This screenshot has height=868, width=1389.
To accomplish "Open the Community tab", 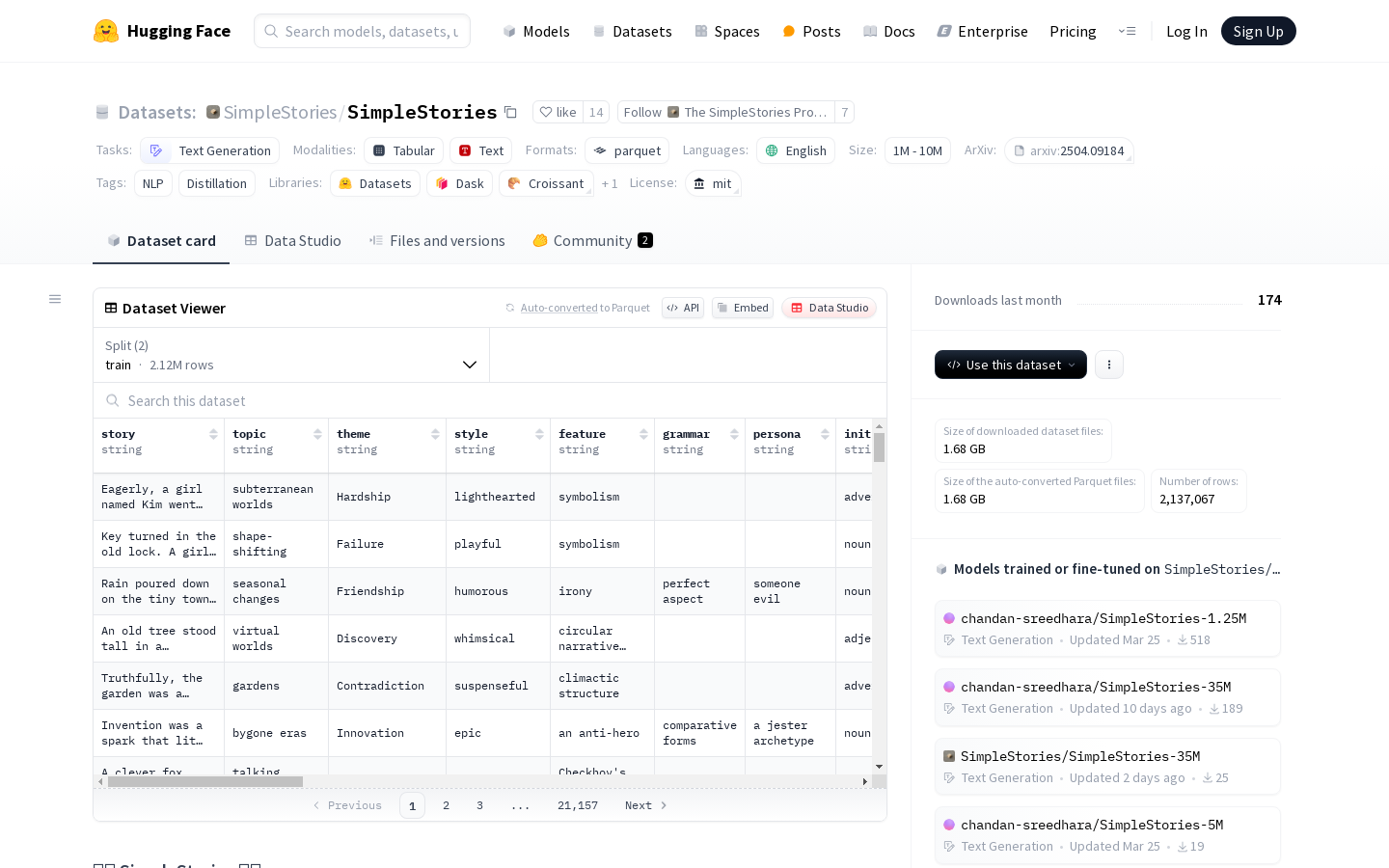I will pos(592,240).
